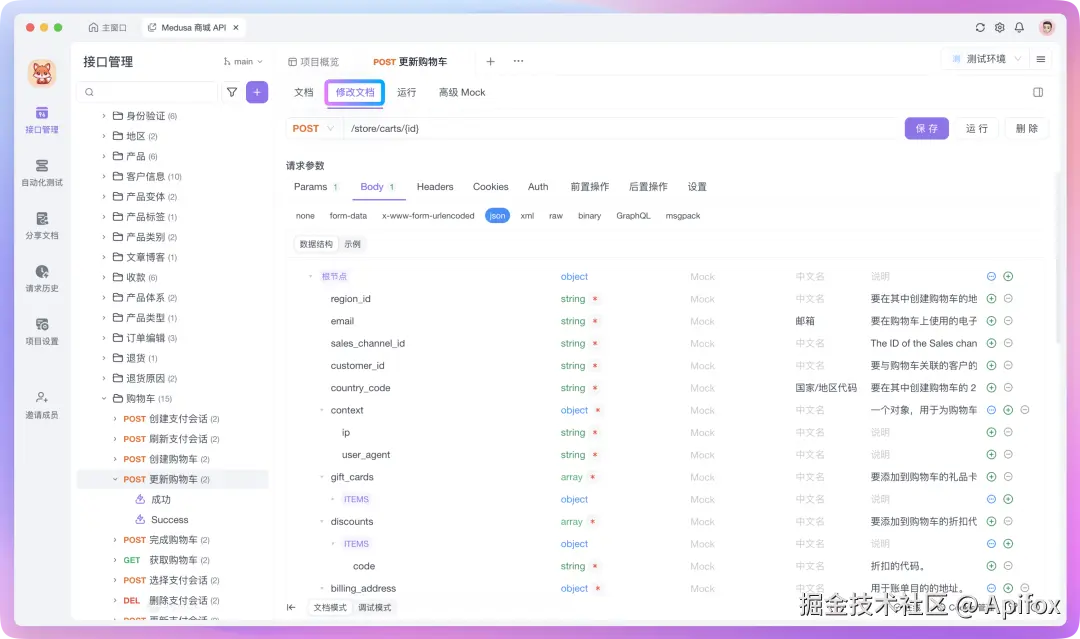Open the 分享文档 panel from the sidebar

[41, 224]
